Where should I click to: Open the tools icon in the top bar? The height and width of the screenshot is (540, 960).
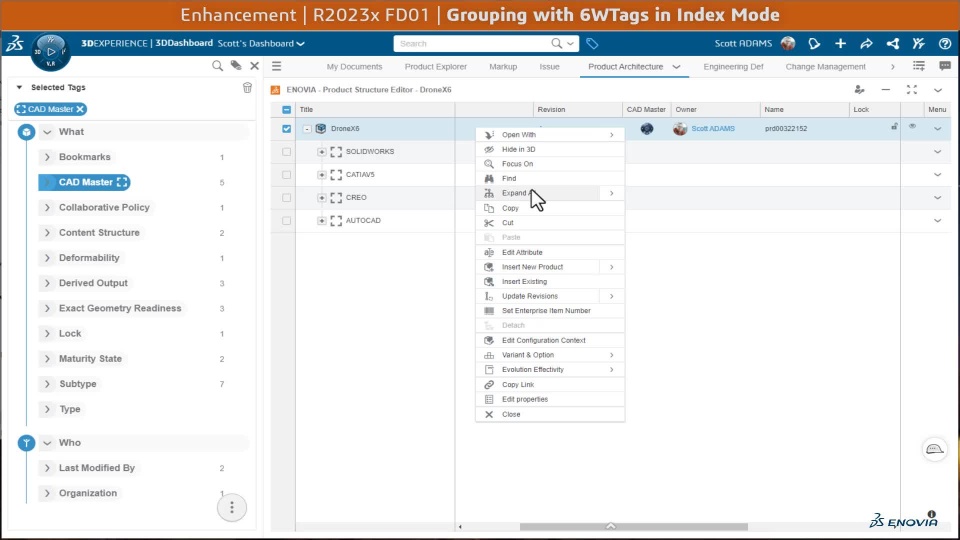click(918, 43)
